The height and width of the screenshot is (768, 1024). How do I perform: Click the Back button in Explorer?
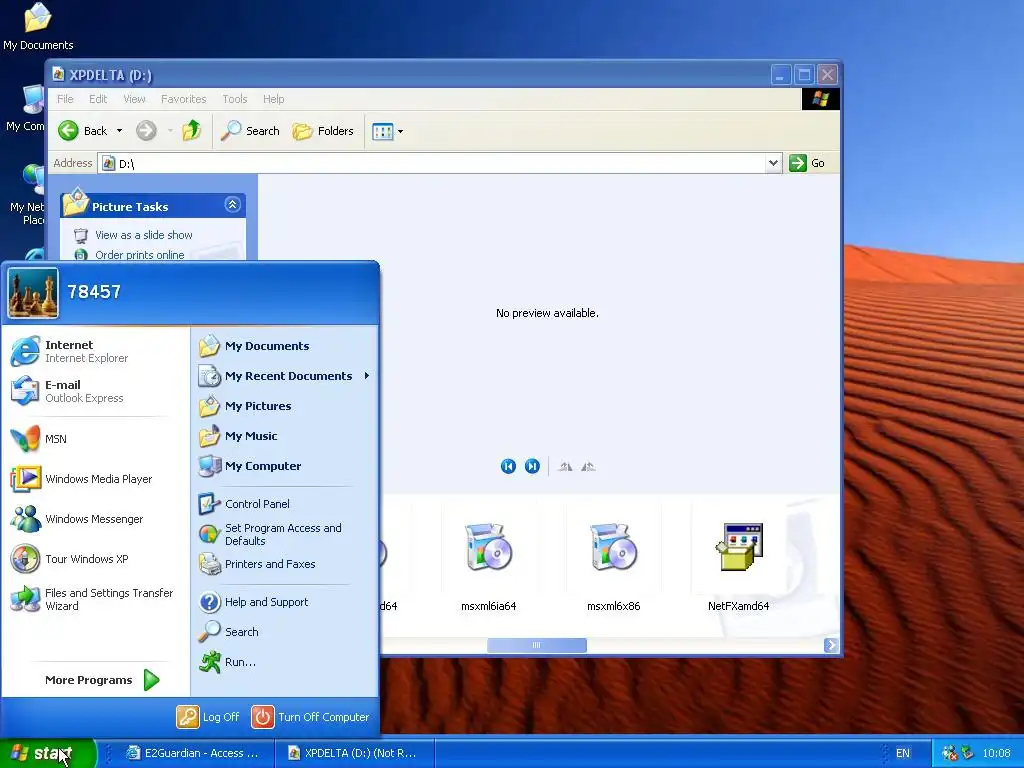coord(82,131)
